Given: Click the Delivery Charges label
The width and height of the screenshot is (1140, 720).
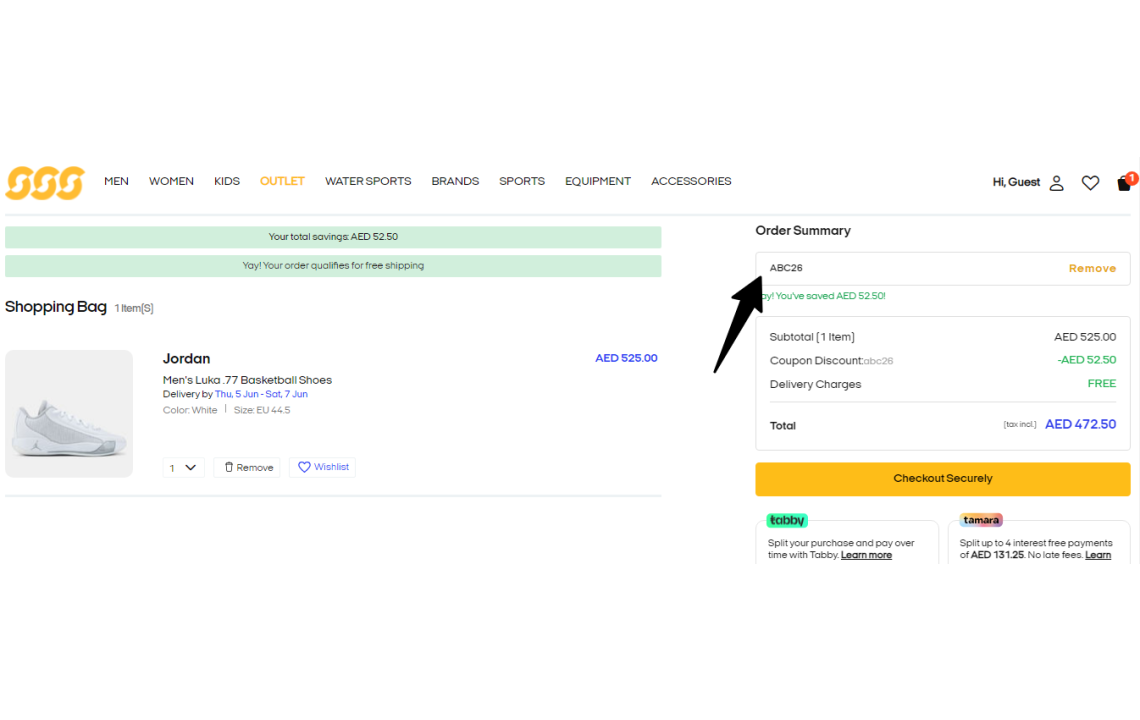Looking at the screenshot, I should [815, 384].
